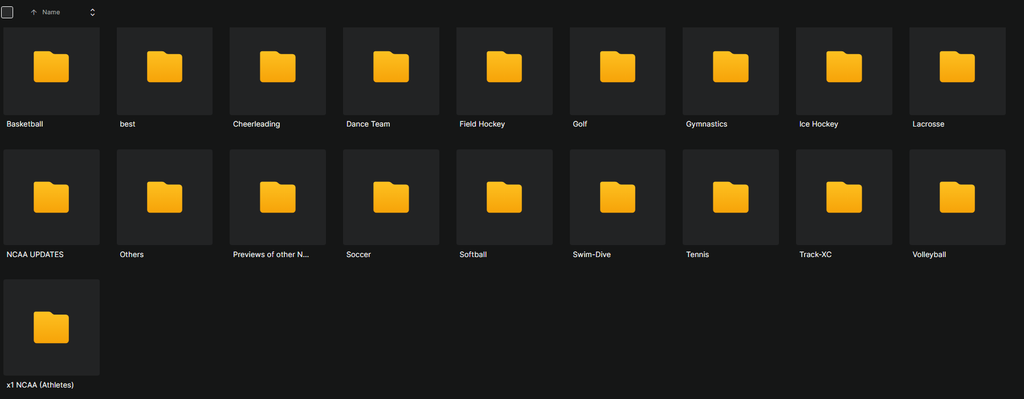1024x399 pixels.
Task: Click the Field Hockey label
Action: 482,124
